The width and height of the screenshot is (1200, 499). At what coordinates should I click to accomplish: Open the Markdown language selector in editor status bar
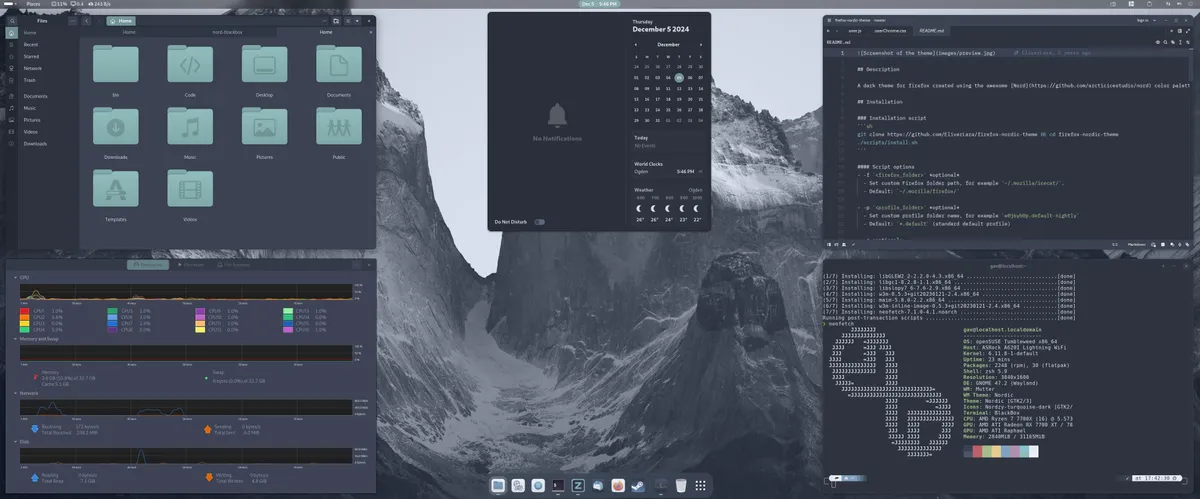tap(1137, 243)
